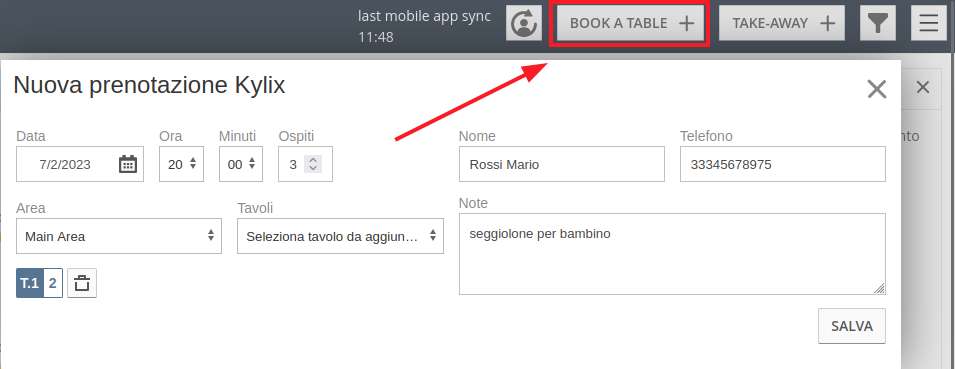Click the Note text area
Viewport: 955px width, 369px height.
click(672, 254)
